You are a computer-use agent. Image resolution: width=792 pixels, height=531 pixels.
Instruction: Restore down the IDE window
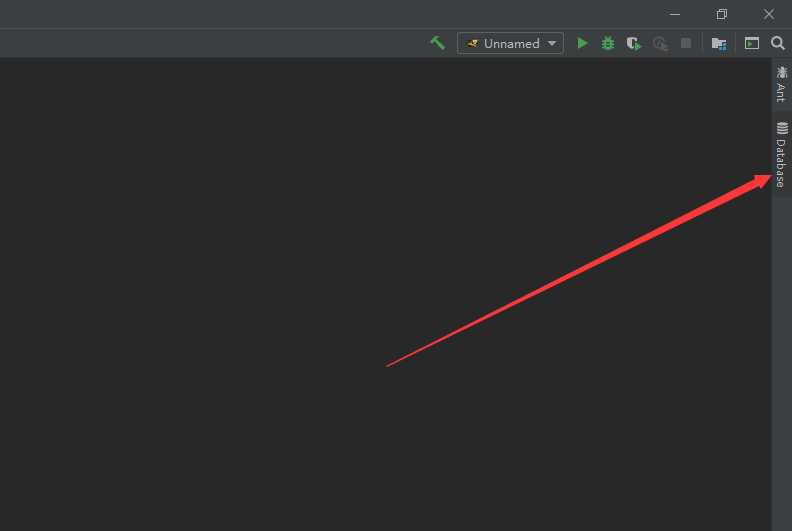pyautogui.click(x=722, y=14)
